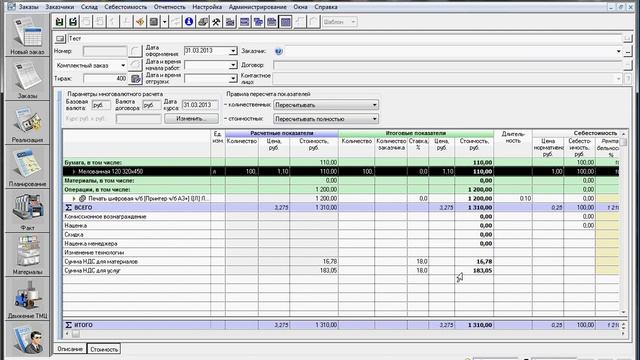Open the arrow next to the grid icon
This screenshot has width=640, height=360.
(x=164, y=22)
